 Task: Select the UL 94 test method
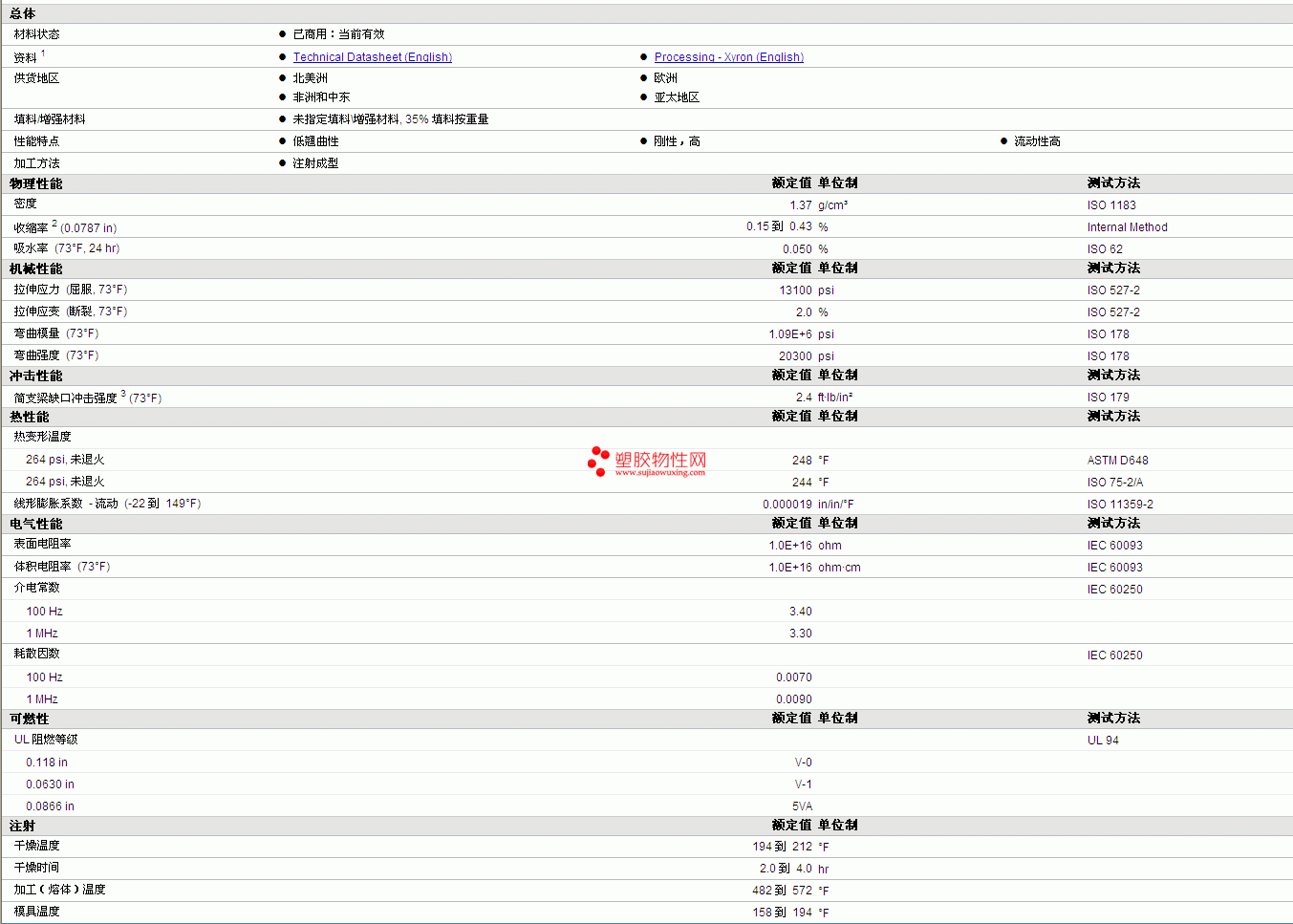click(1103, 741)
